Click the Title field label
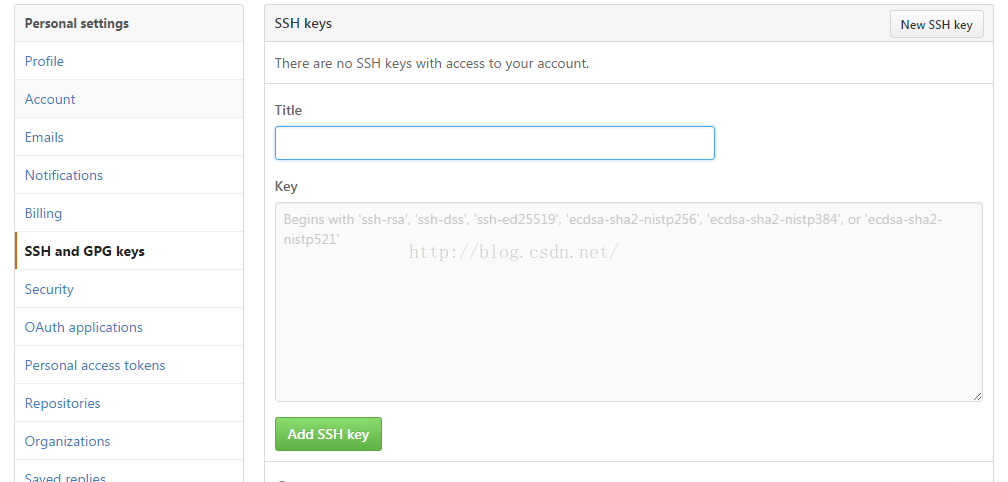The height and width of the screenshot is (482, 1008). 288,110
